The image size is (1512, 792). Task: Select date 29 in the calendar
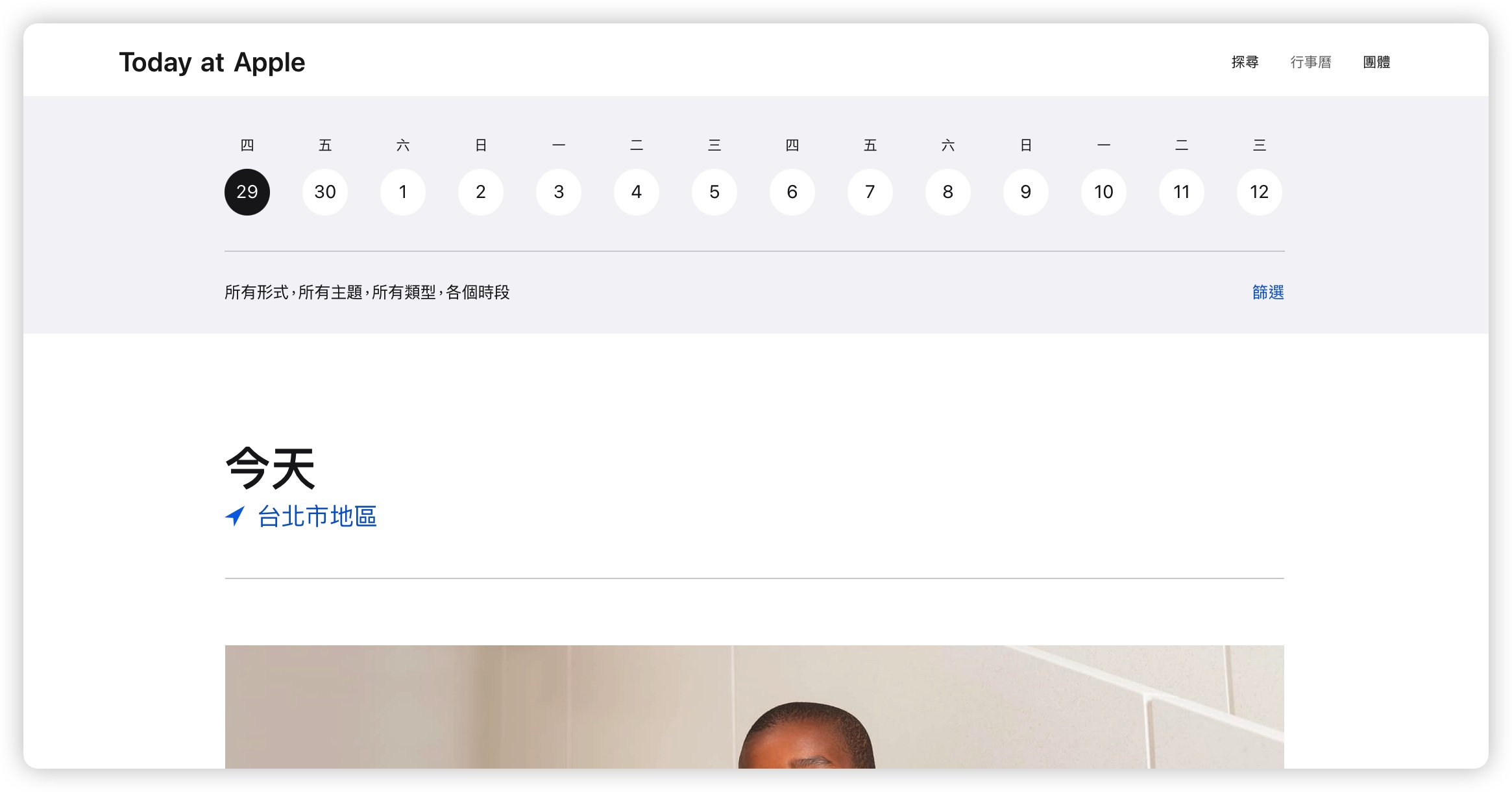247,192
